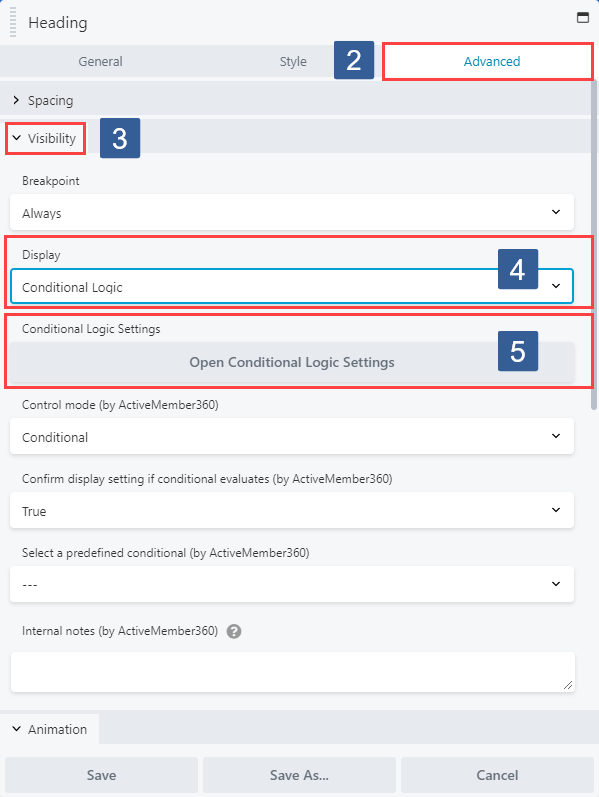Image resolution: width=599 pixels, height=797 pixels.
Task: Click the panel's vertical scrollbar
Action: pos(594,244)
